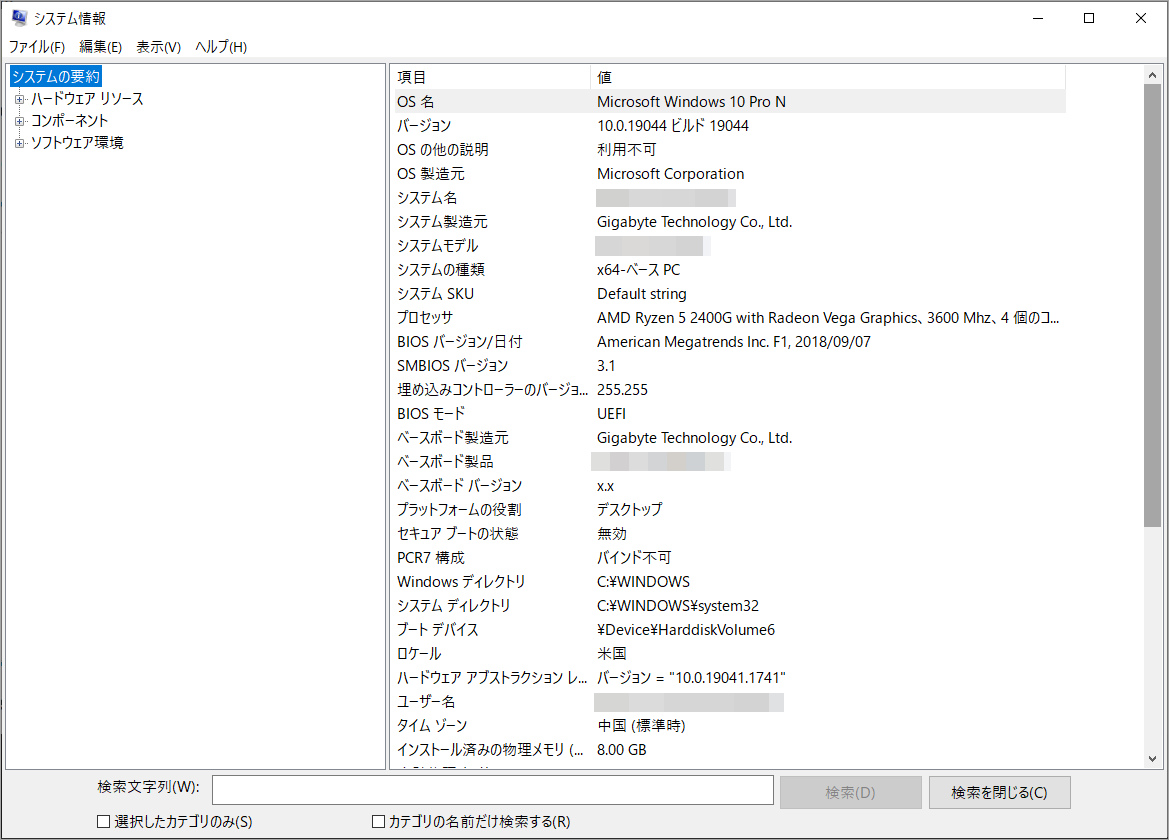Select セキュア ブートの状態 row label
The height and width of the screenshot is (840, 1169).
point(458,534)
